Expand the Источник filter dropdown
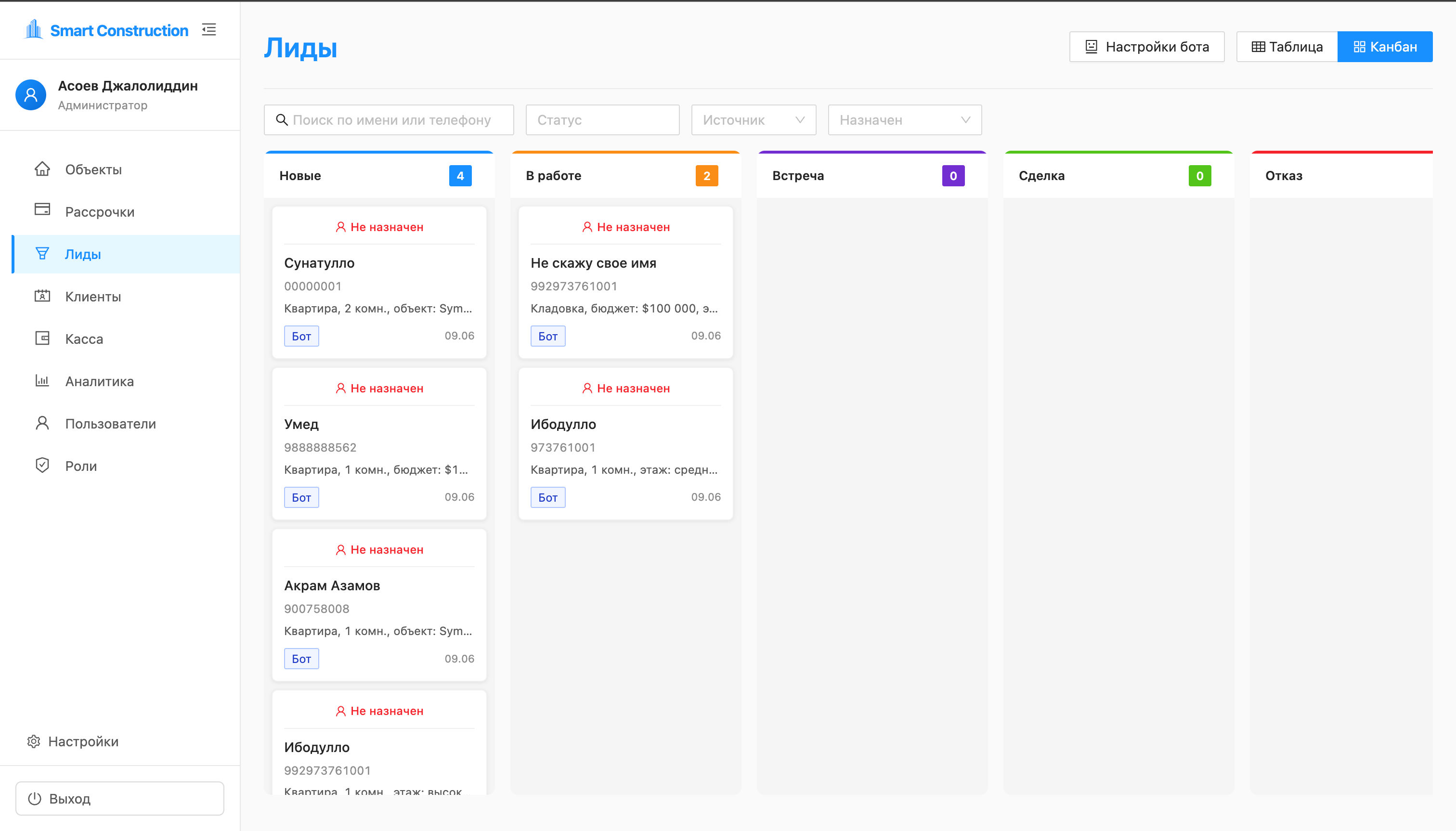Screen dimensions: 1456x831 point(754,120)
